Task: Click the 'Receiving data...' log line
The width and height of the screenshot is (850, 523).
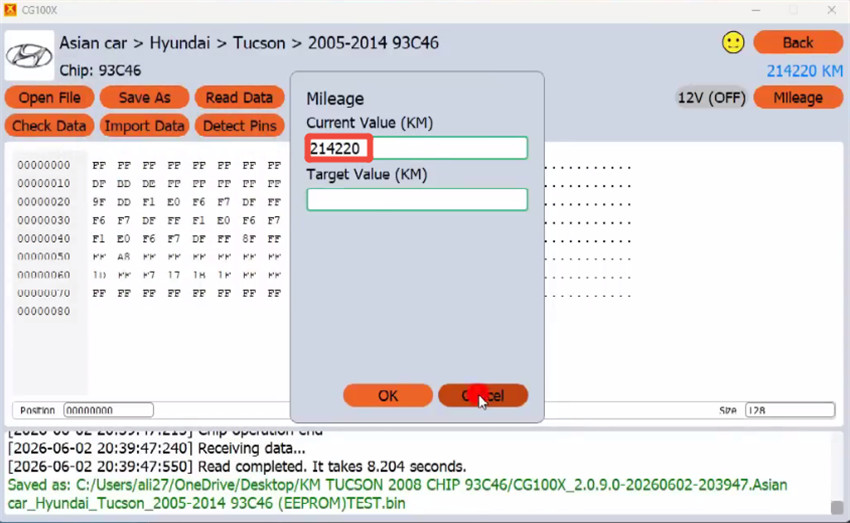Action: 157,448
